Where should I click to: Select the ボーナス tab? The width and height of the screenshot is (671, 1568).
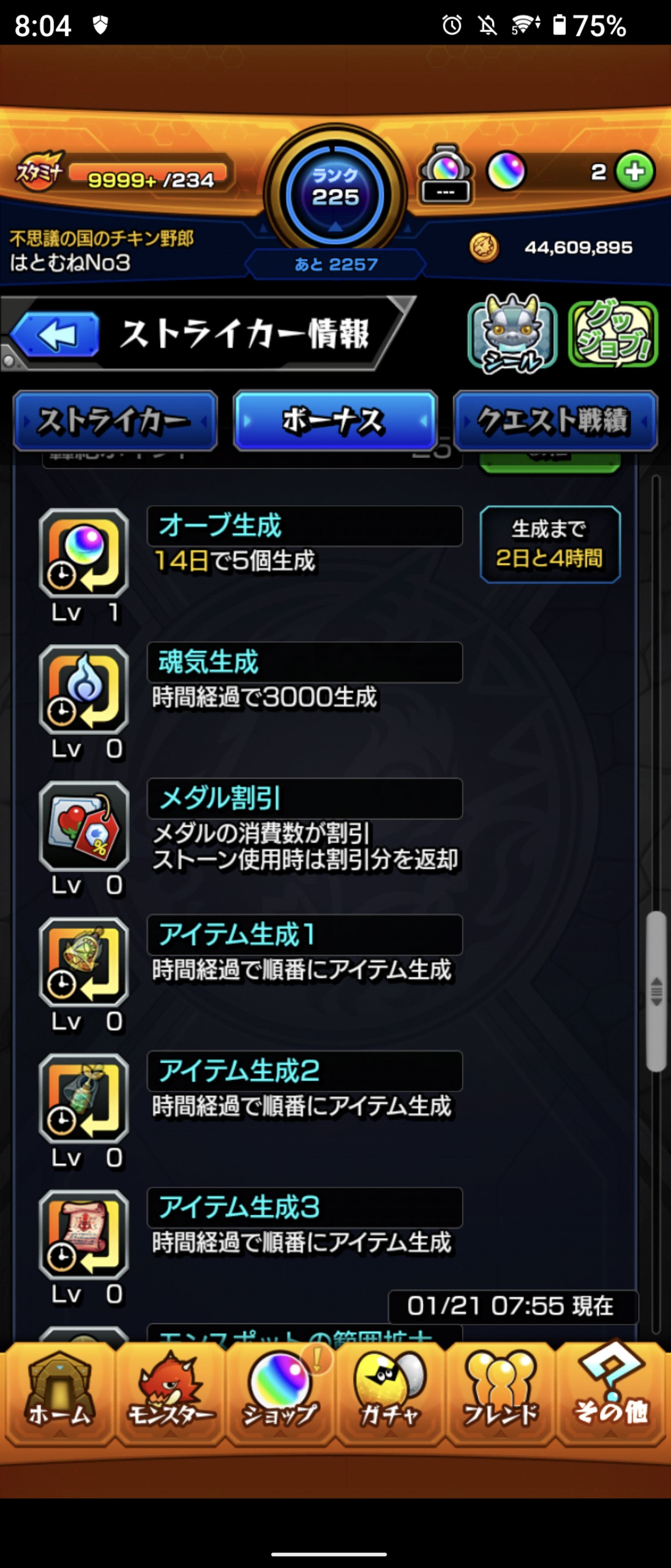335,421
